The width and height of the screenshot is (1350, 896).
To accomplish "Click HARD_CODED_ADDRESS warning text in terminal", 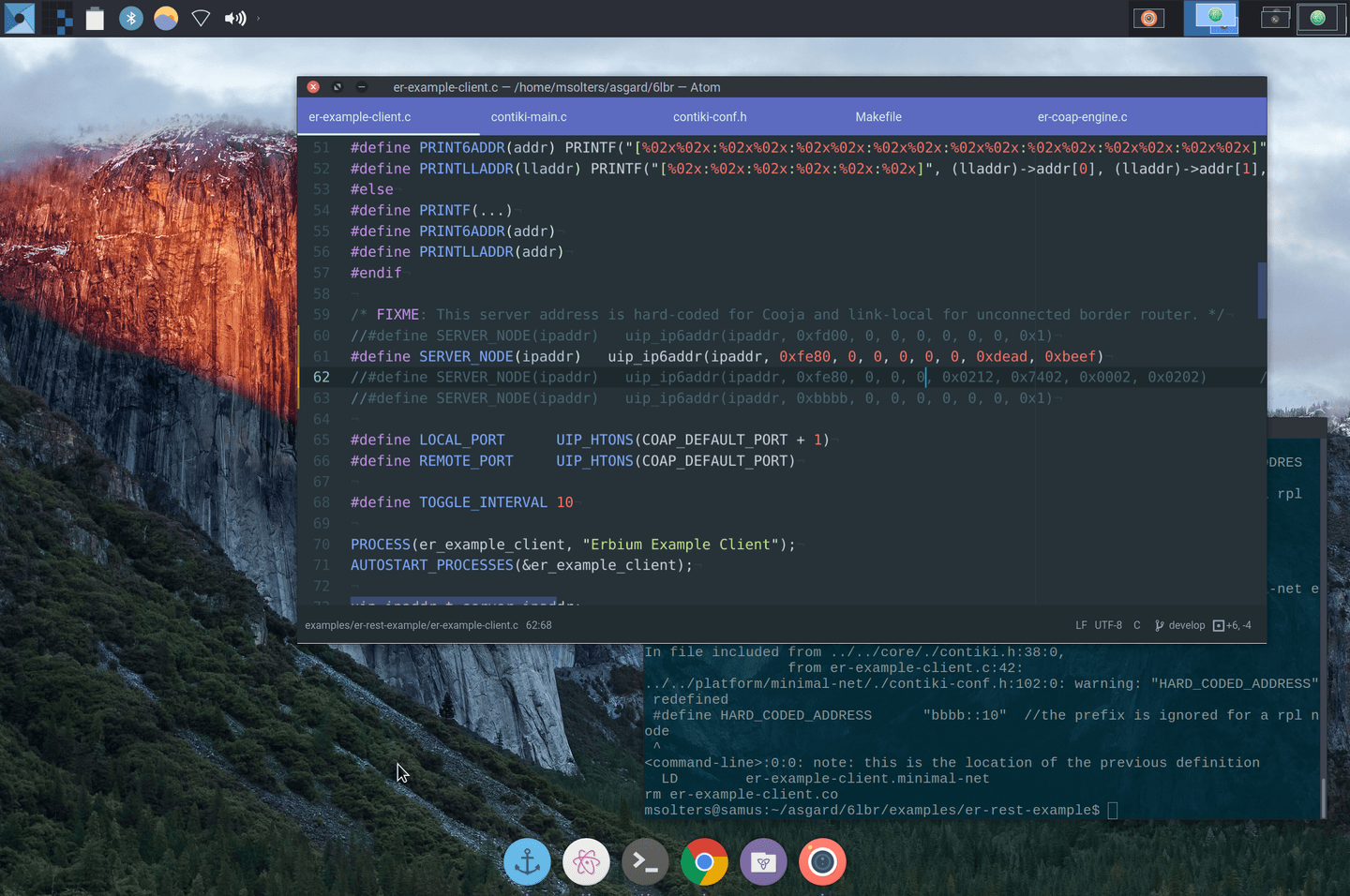I will click(x=1235, y=683).
